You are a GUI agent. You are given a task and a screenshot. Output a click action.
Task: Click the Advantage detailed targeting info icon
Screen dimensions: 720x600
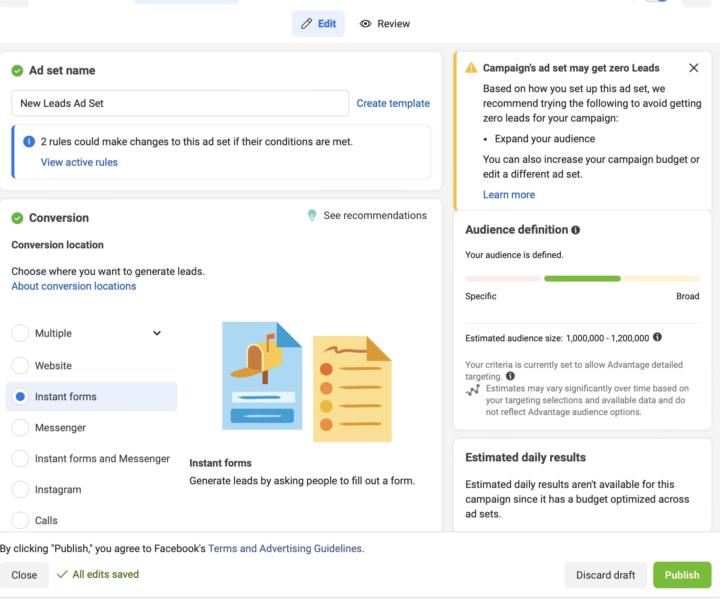click(x=511, y=376)
